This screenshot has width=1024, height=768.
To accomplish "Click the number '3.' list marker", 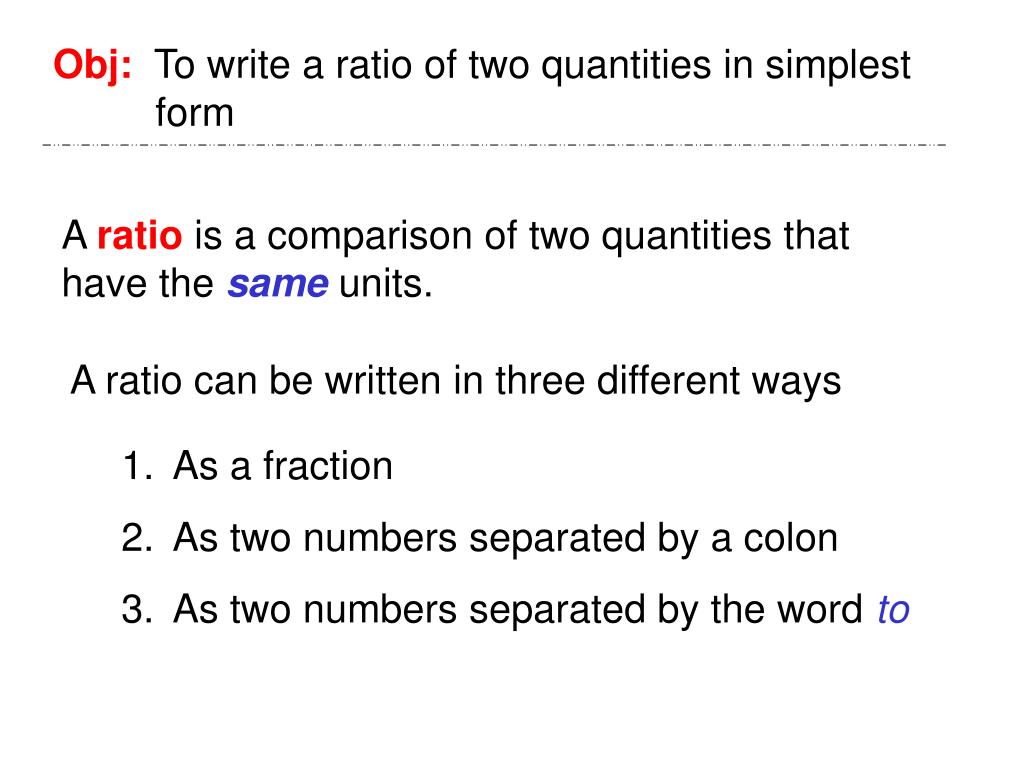I will 137,610.
